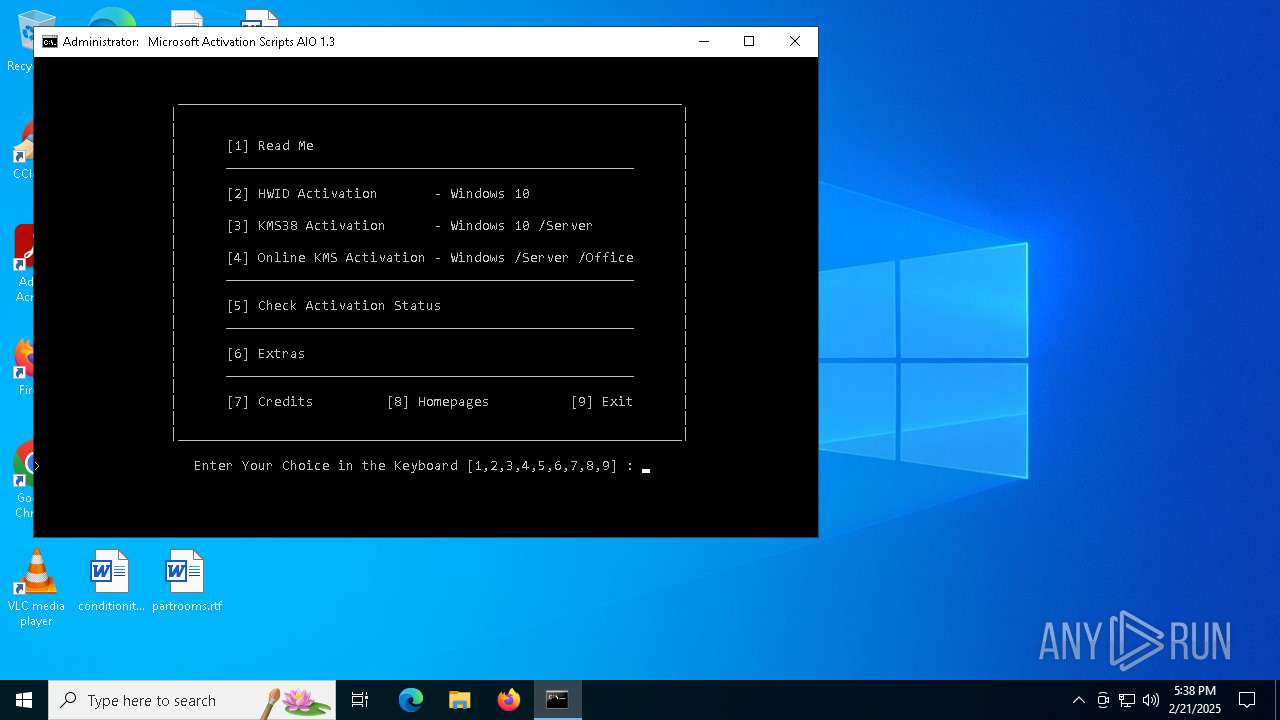Click the Windows 10 /Server text
1280x720 pixels.
[x=521, y=226]
